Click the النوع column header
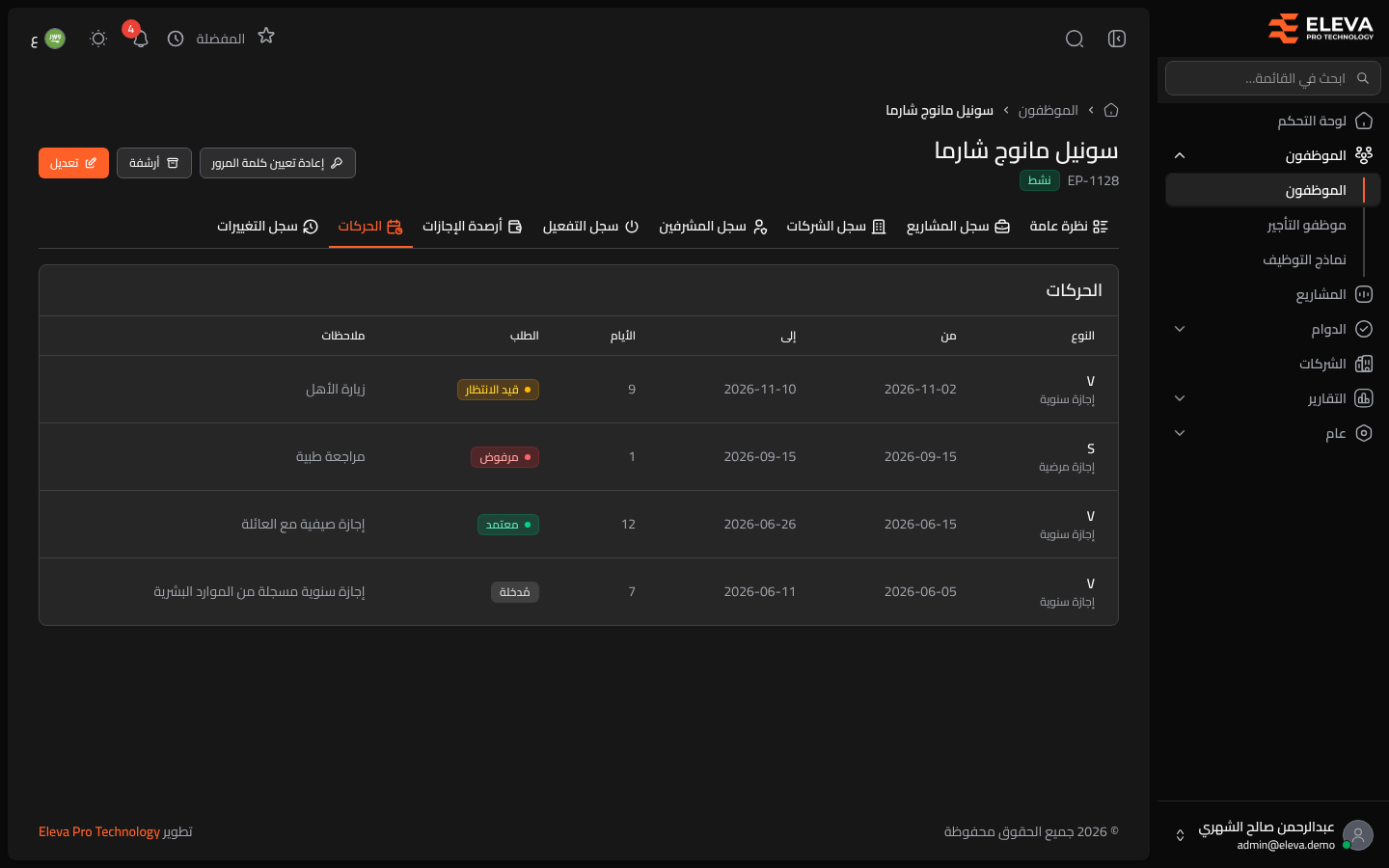This screenshot has width=1389, height=868. pyautogui.click(x=1082, y=336)
